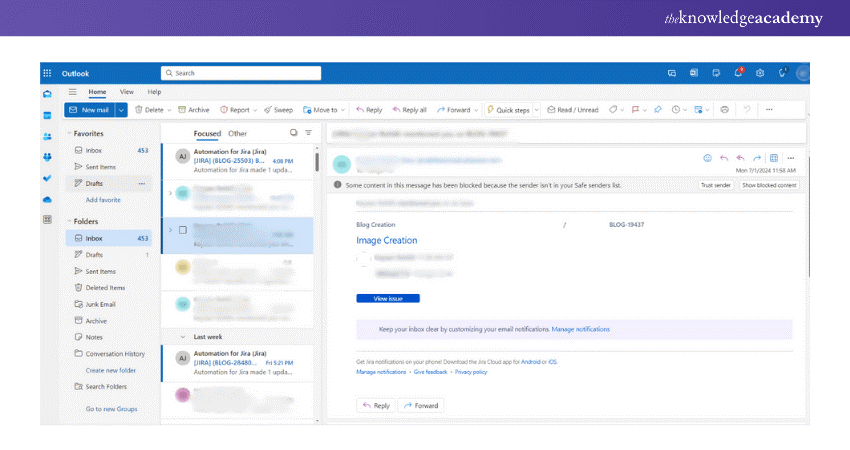
Task: Open the View ribbon tab
Action: click(x=127, y=91)
